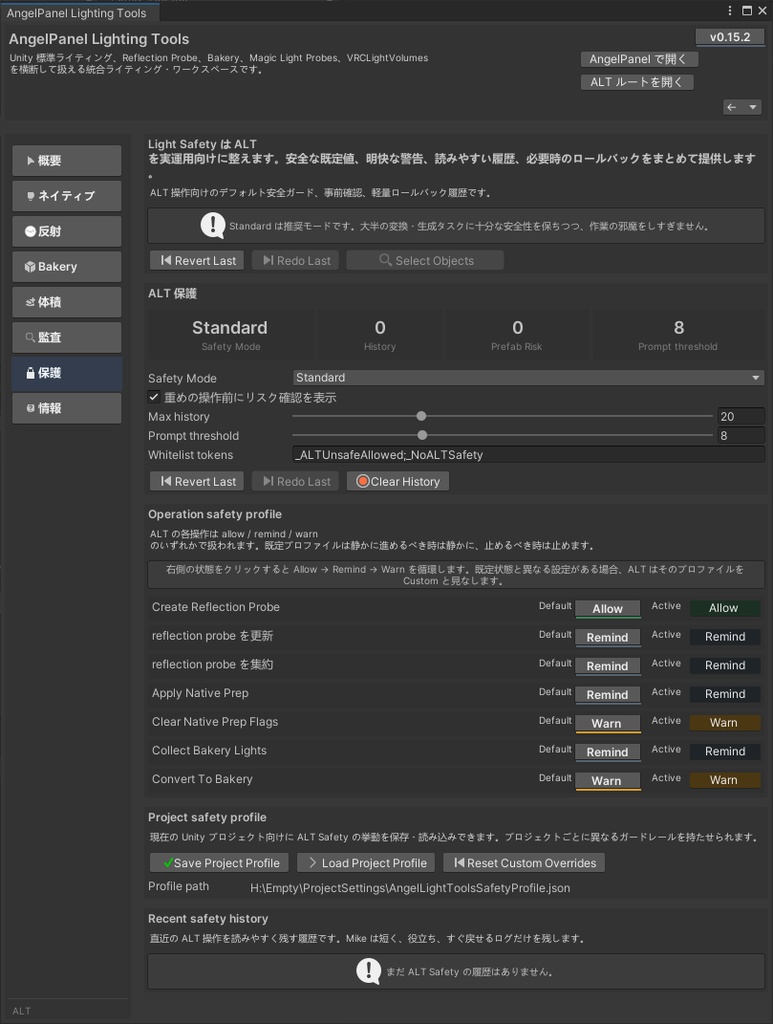Image resolution: width=773 pixels, height=1024 pixels.
Task: Open the Safety Mode dropdown
Action: coord(528,377)
